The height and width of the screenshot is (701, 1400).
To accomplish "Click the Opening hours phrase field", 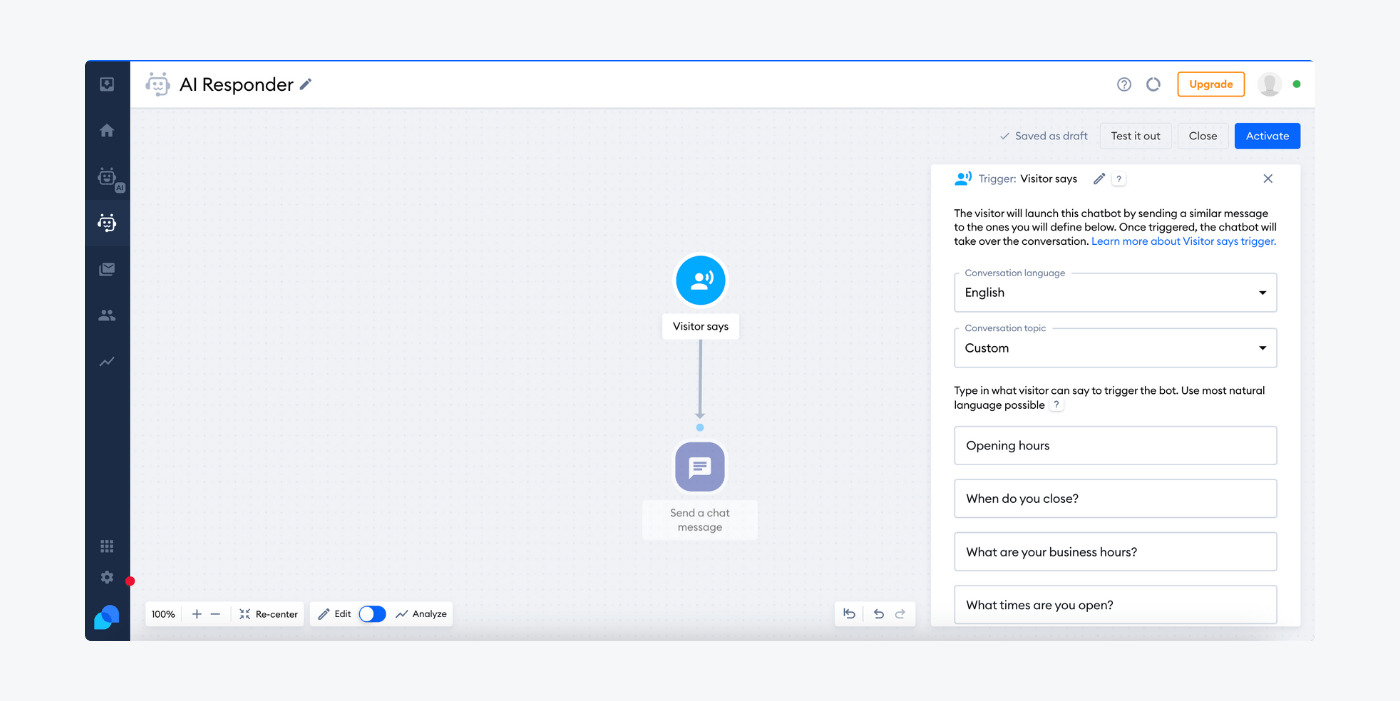I will (x=1116, y=446).
